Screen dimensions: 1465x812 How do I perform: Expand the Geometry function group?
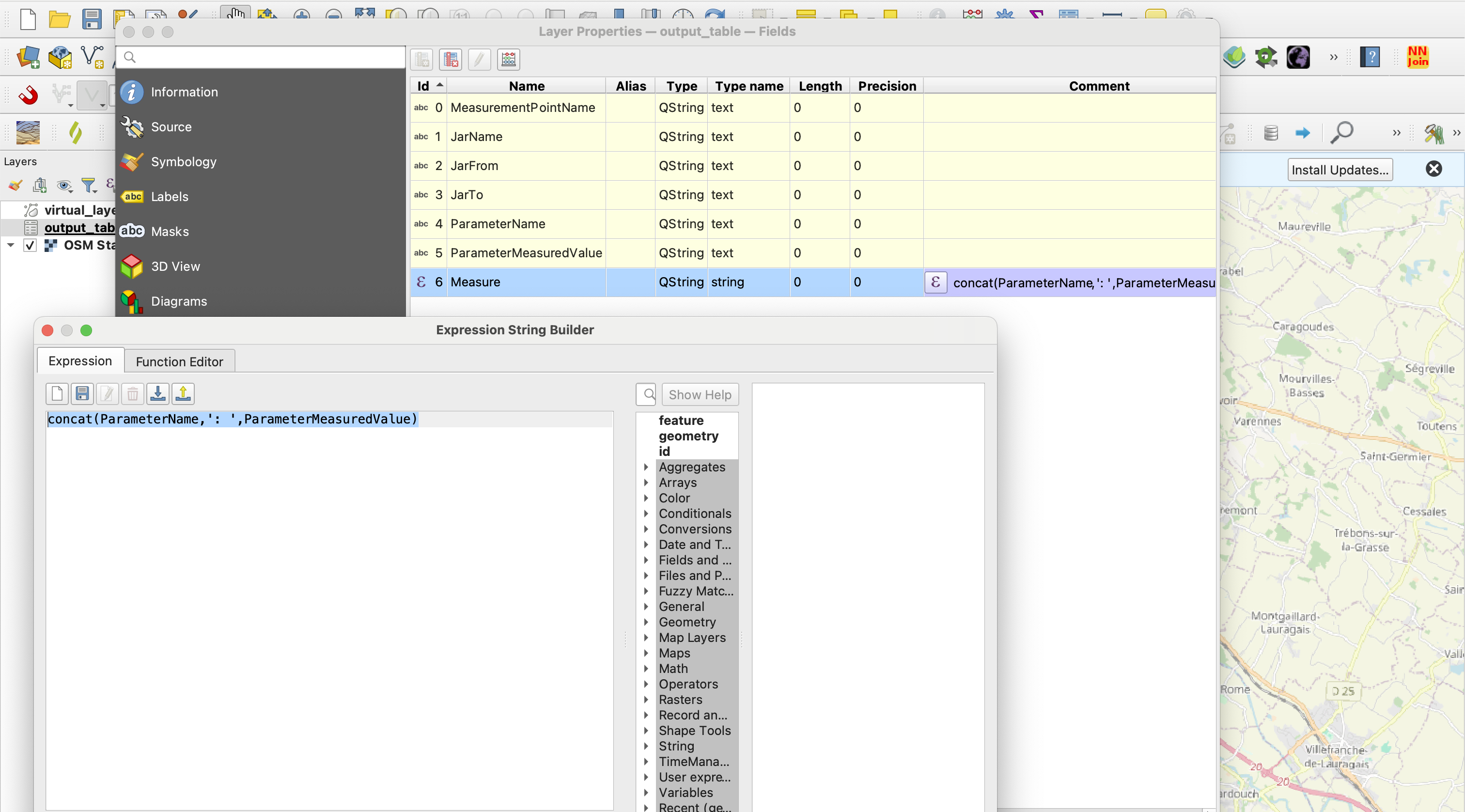point(646,622)
